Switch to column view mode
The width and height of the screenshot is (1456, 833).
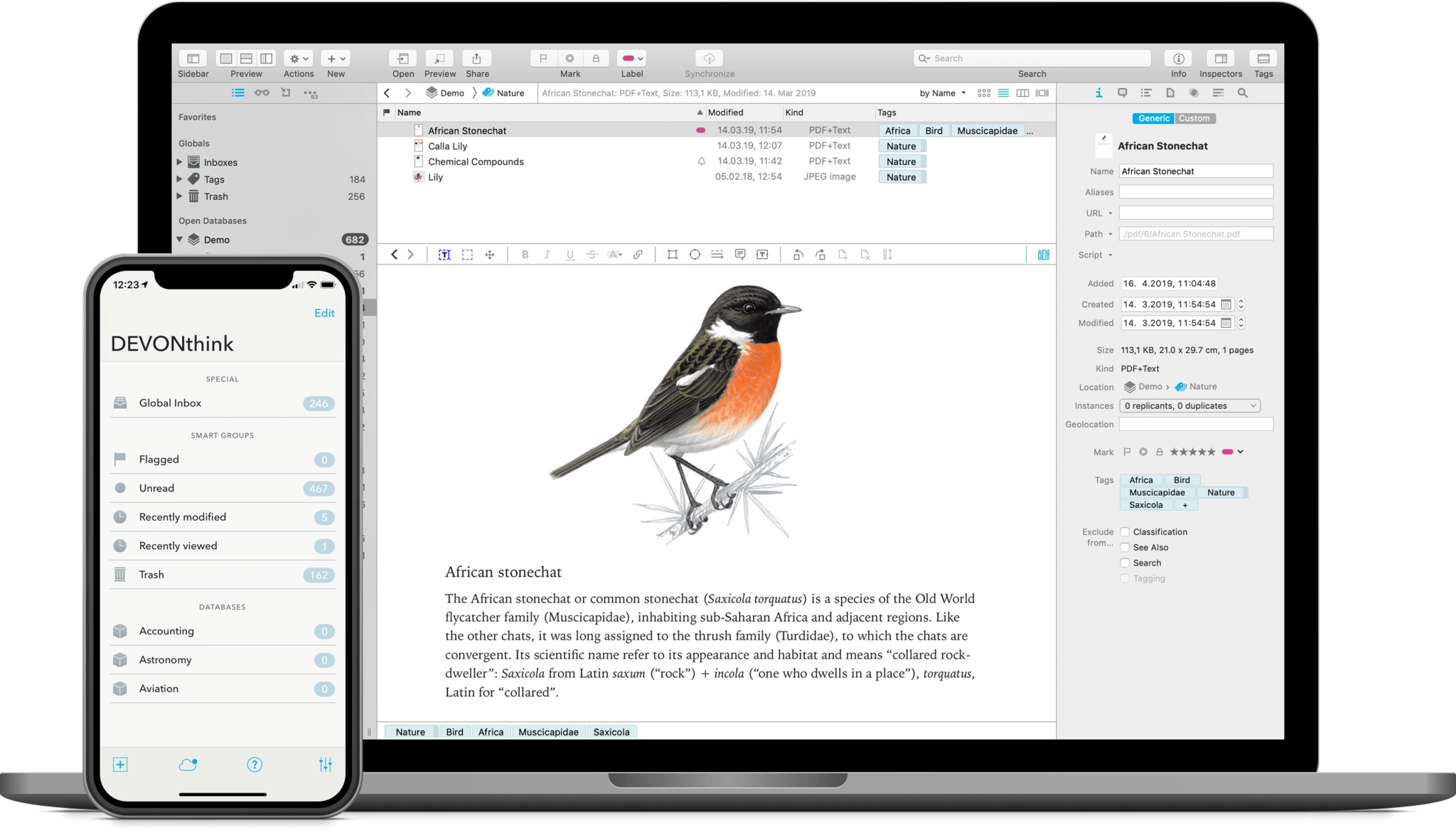[1022, 93]
